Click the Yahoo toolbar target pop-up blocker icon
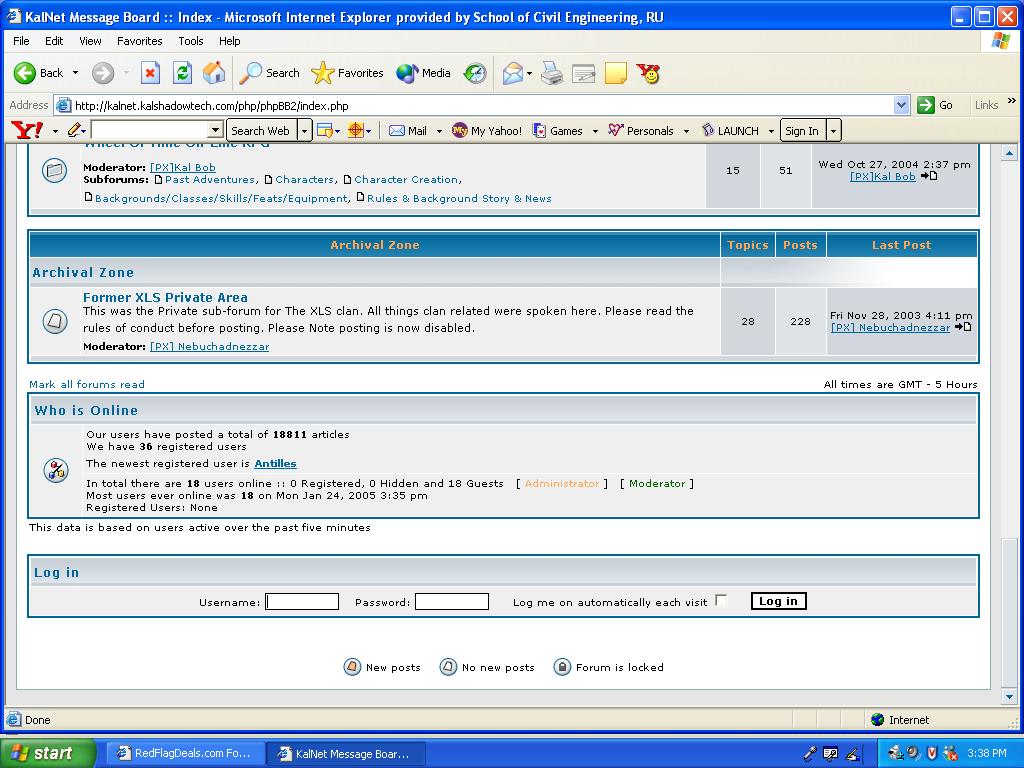This screenshot has width=1024, height=768. pos(355,131)
